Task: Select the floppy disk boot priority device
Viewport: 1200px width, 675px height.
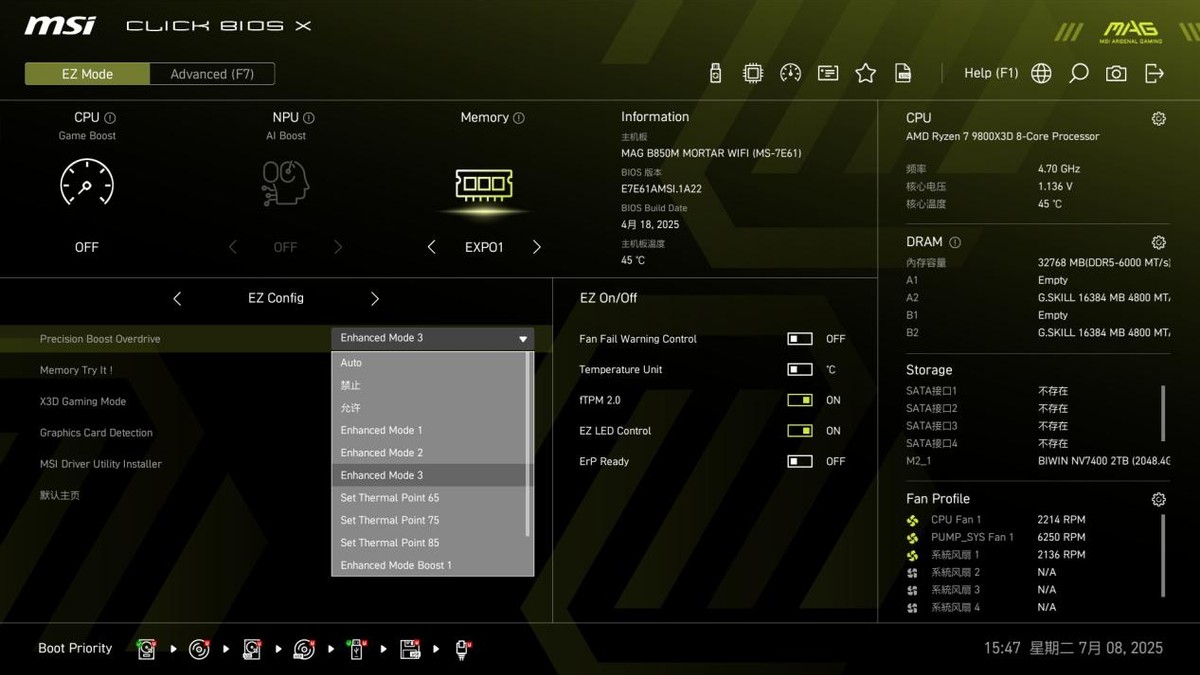Action: point(410,649)
